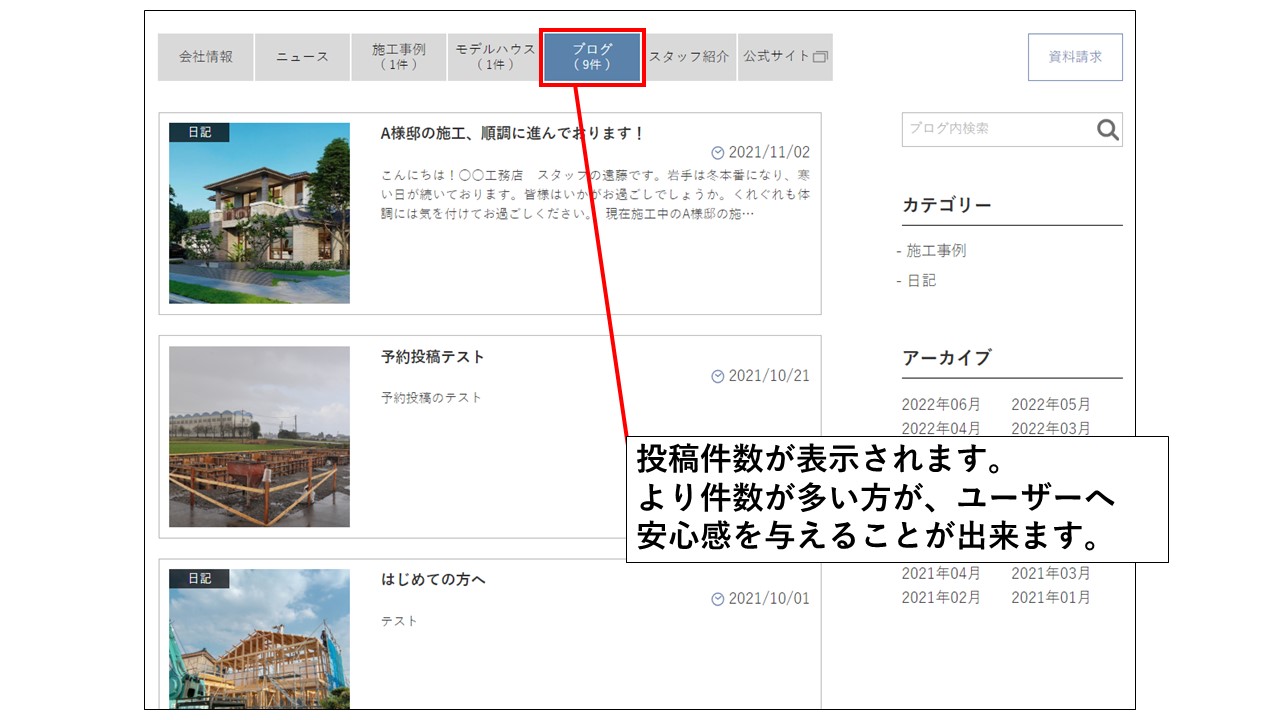Open the 予約投稿テスト post title
The height and width of the screenshot is (720, 1280).
pyautogui.click(x=432, y=357)
